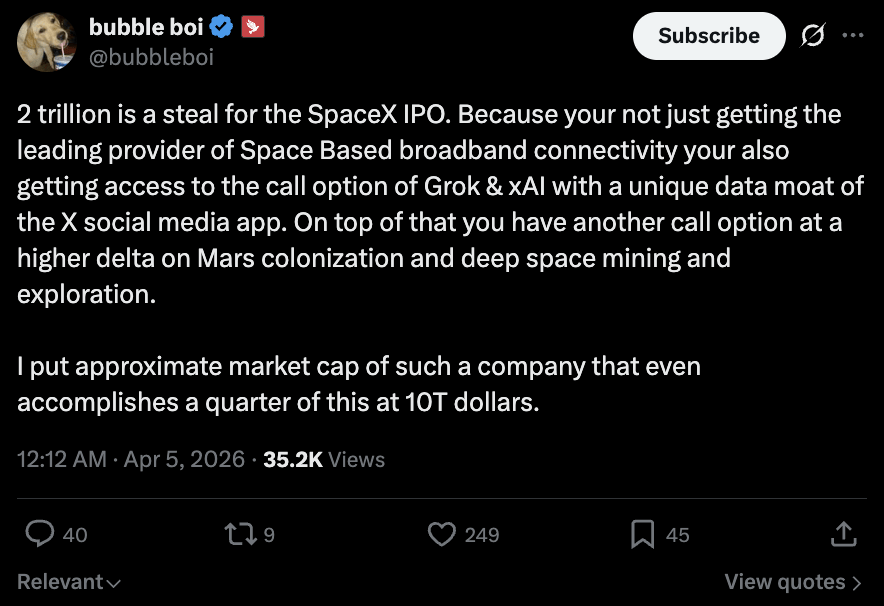Click the chevron next to Relevant
884x606 pixels.
(113, 583)
